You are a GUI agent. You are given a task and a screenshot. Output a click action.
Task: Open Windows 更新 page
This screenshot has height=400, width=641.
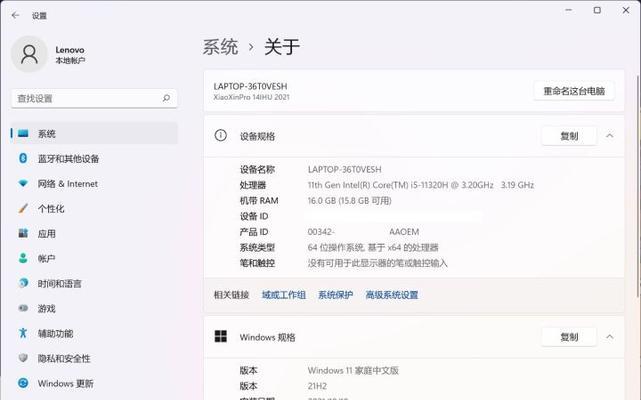point(94,383)
